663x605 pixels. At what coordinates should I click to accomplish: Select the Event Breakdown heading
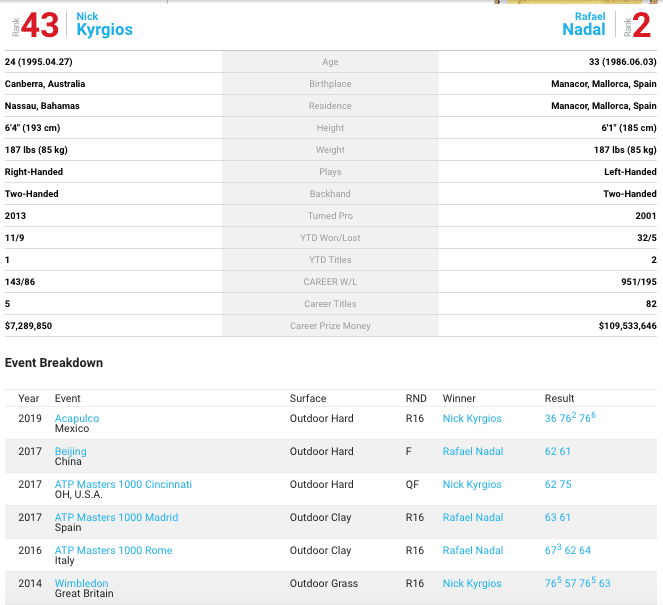point(54,363)
